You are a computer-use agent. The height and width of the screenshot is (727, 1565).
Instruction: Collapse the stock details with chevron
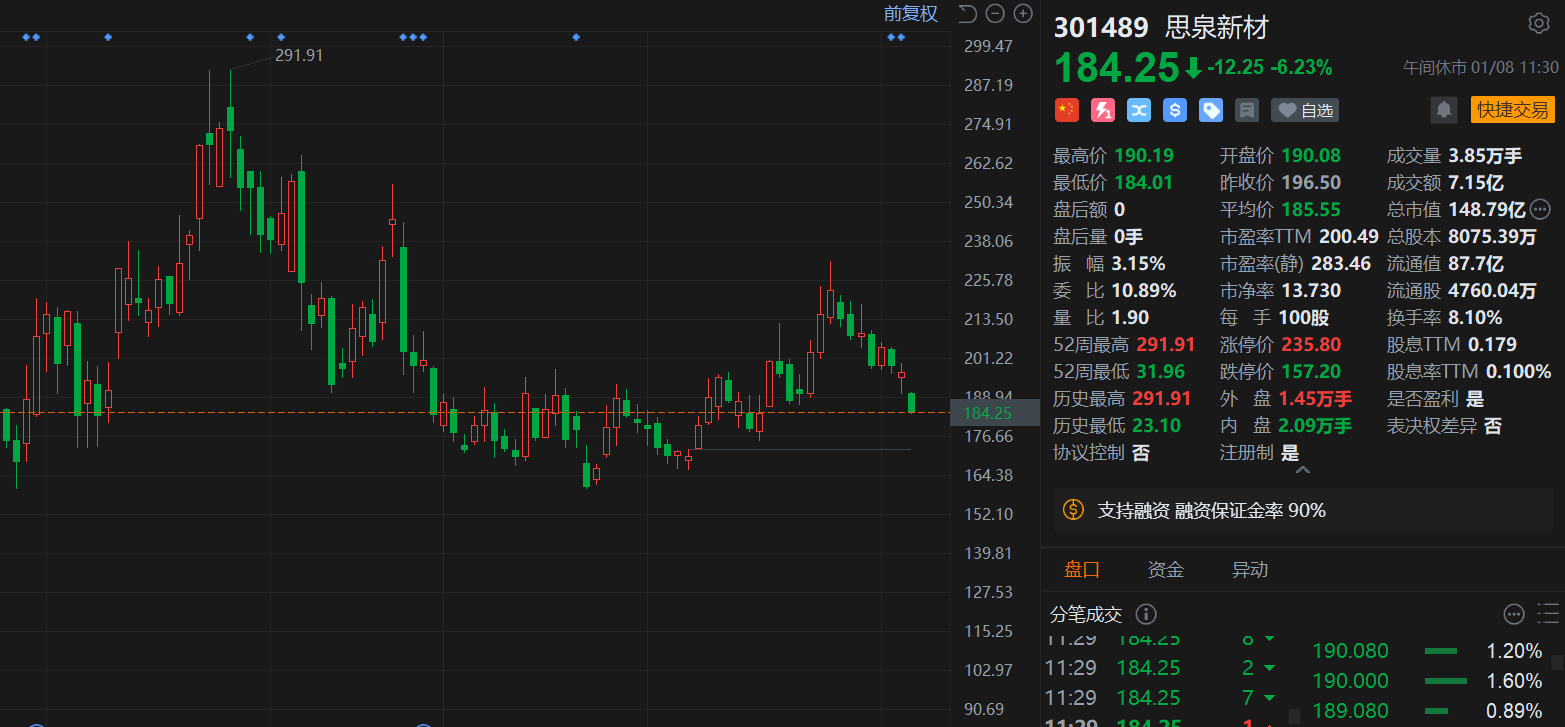(x=1301, y=469)
